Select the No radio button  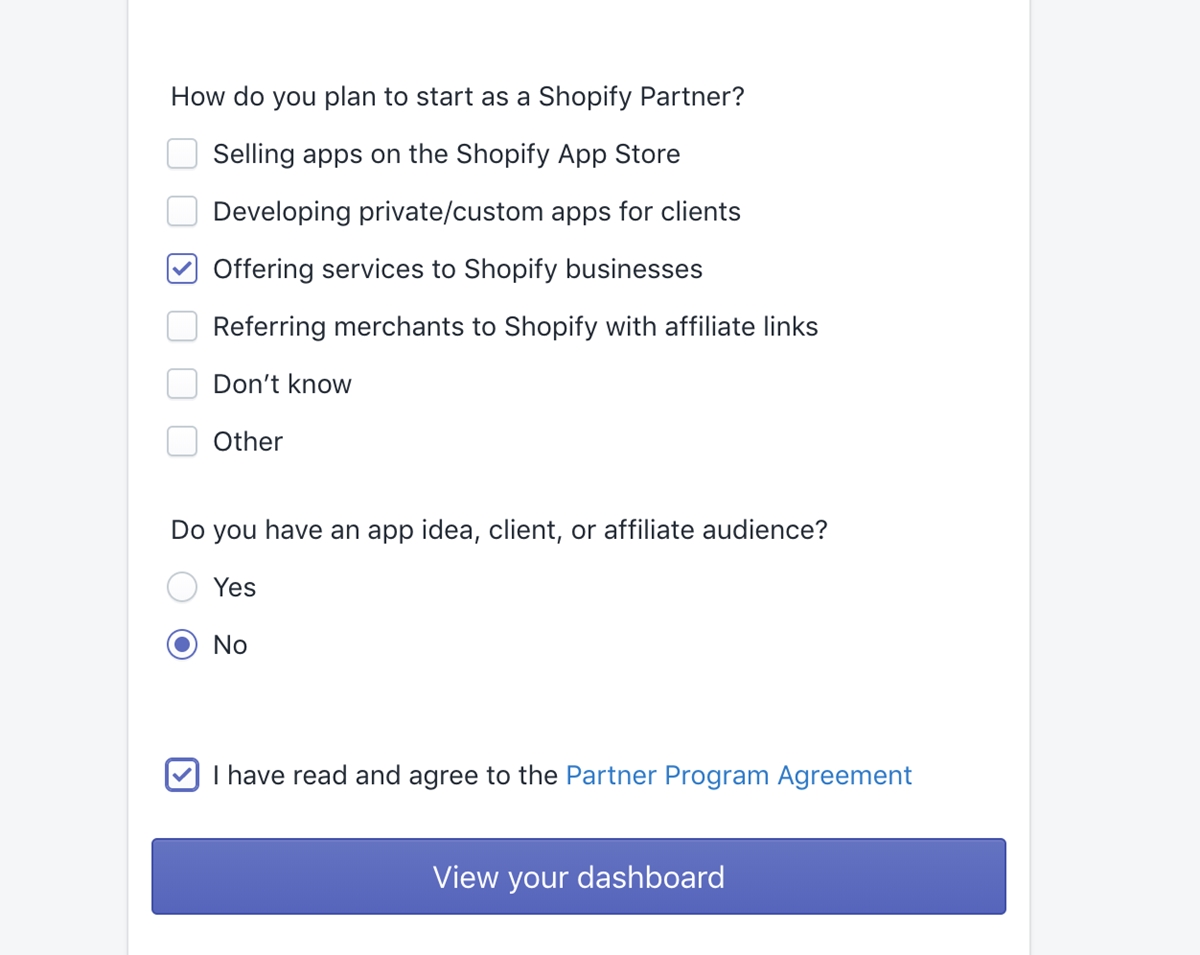point(182,645)
